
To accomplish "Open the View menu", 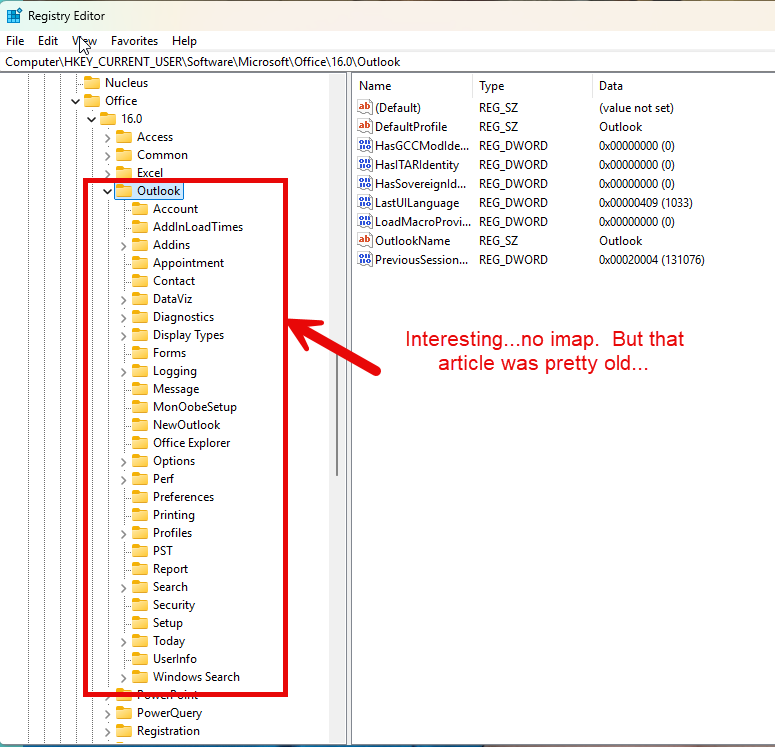I will tap(85, 41).
